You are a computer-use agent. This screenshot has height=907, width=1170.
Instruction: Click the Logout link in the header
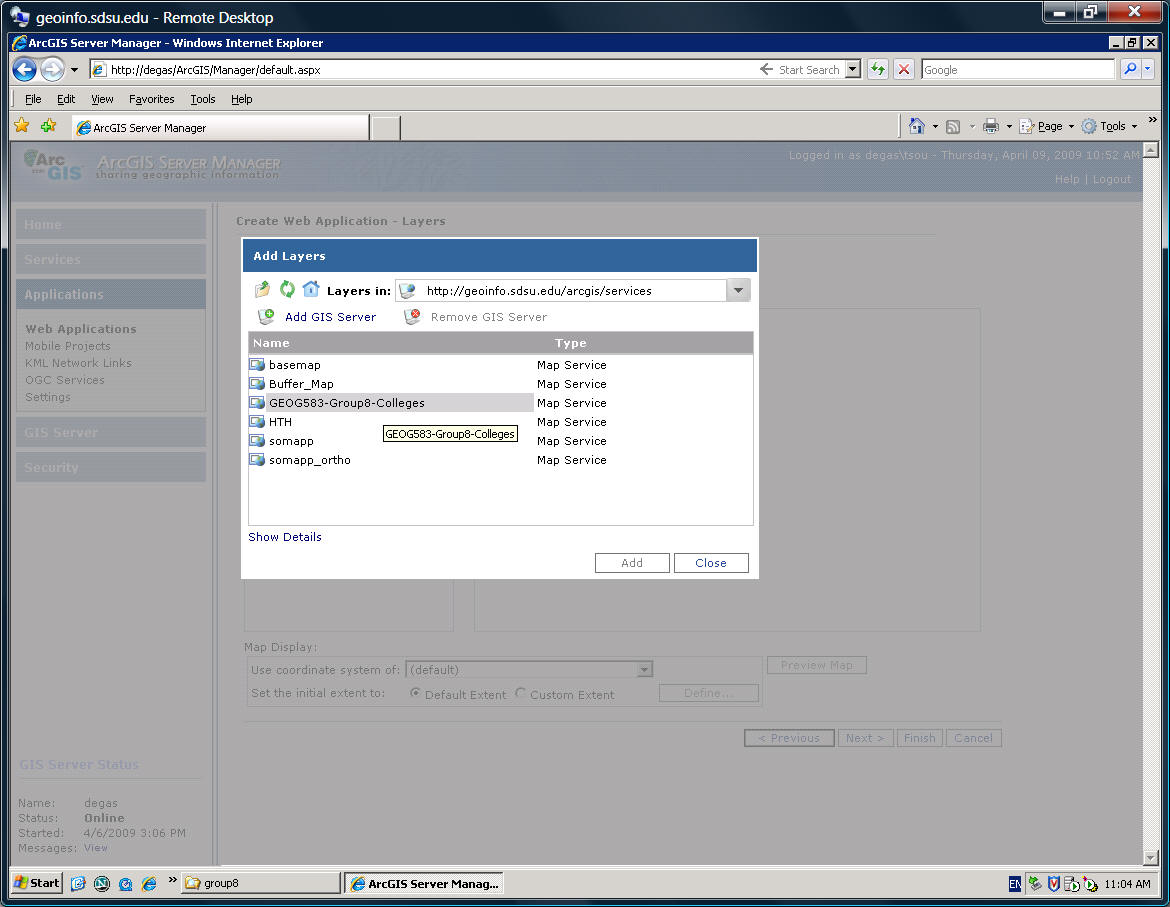[1112, 179]
